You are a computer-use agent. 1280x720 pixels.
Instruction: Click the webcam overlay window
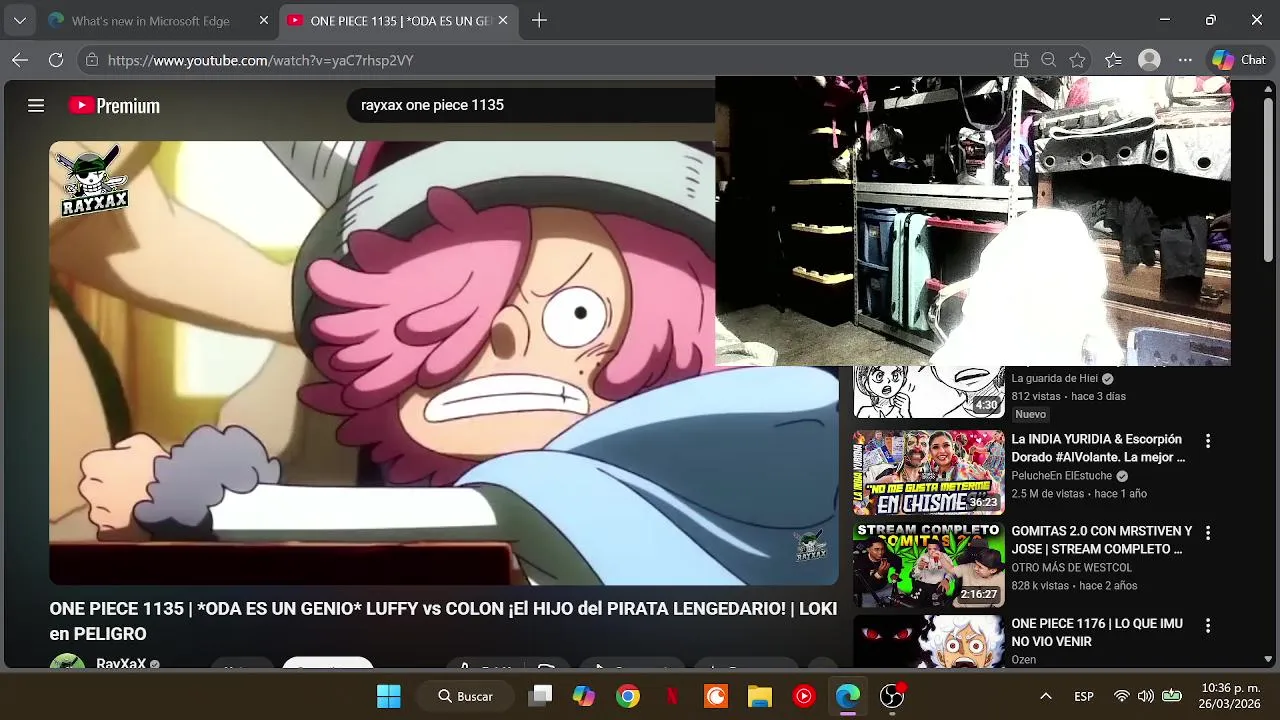pyautogui.click(x=973, y=221)
